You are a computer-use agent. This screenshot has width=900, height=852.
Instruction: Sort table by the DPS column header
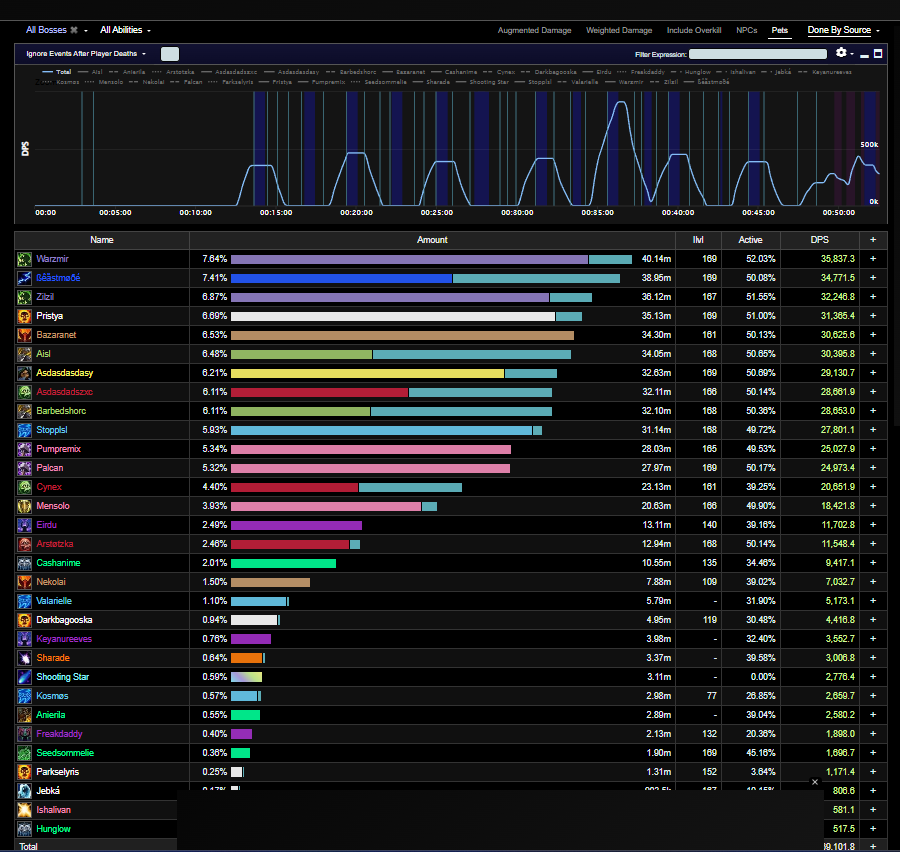[x=819, y=240]
